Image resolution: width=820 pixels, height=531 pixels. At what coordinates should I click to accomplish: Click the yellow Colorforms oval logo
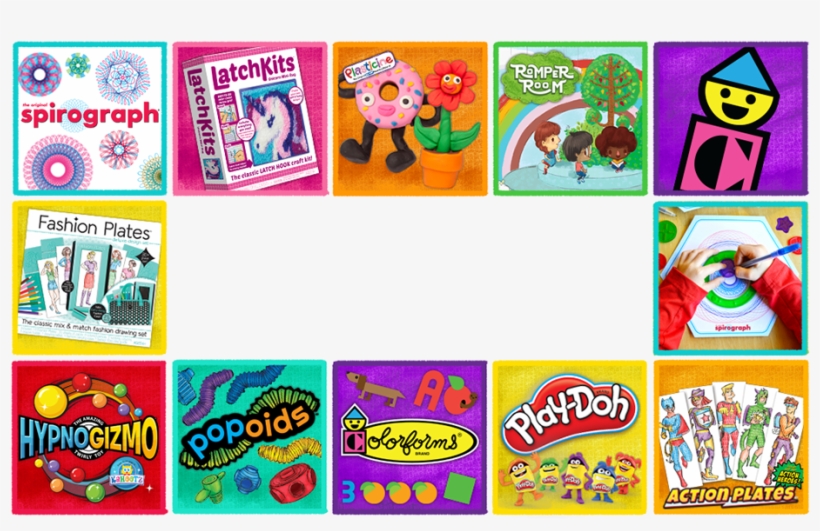(410, 442)
